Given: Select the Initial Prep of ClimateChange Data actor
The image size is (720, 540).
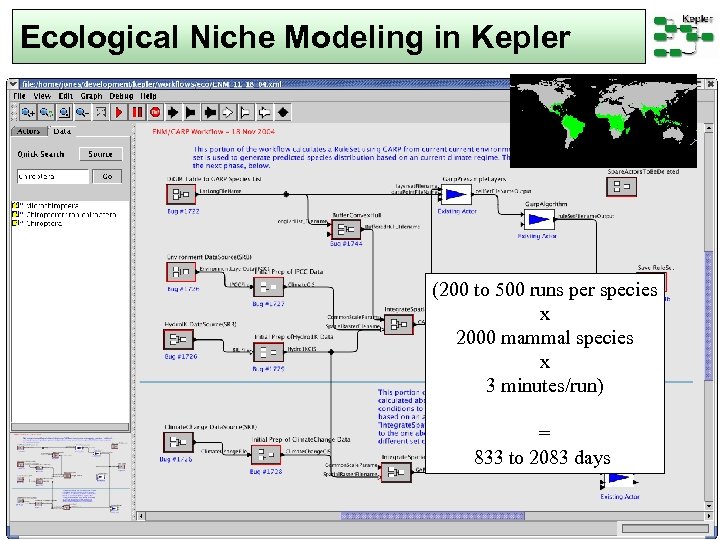Looking at the screenshot, I should point(266,455).
